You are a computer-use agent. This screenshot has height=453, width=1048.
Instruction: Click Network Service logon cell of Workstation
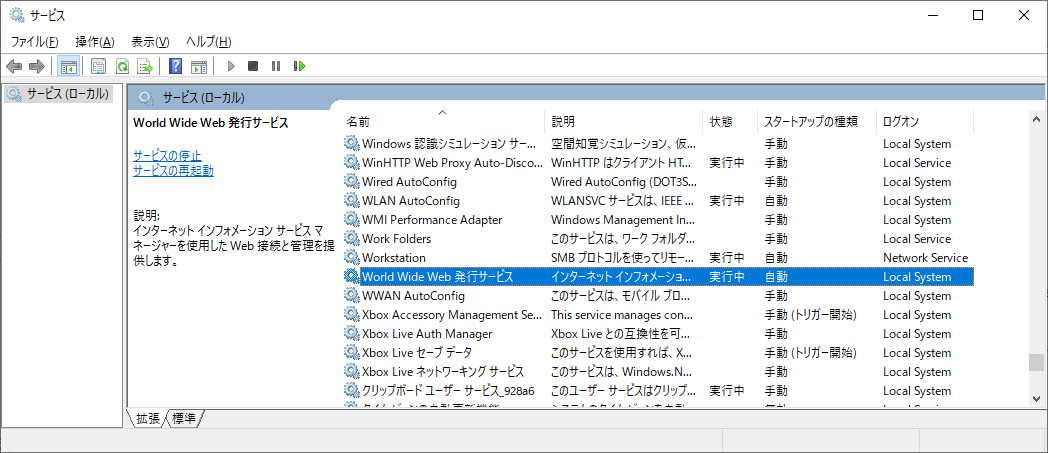925,257
